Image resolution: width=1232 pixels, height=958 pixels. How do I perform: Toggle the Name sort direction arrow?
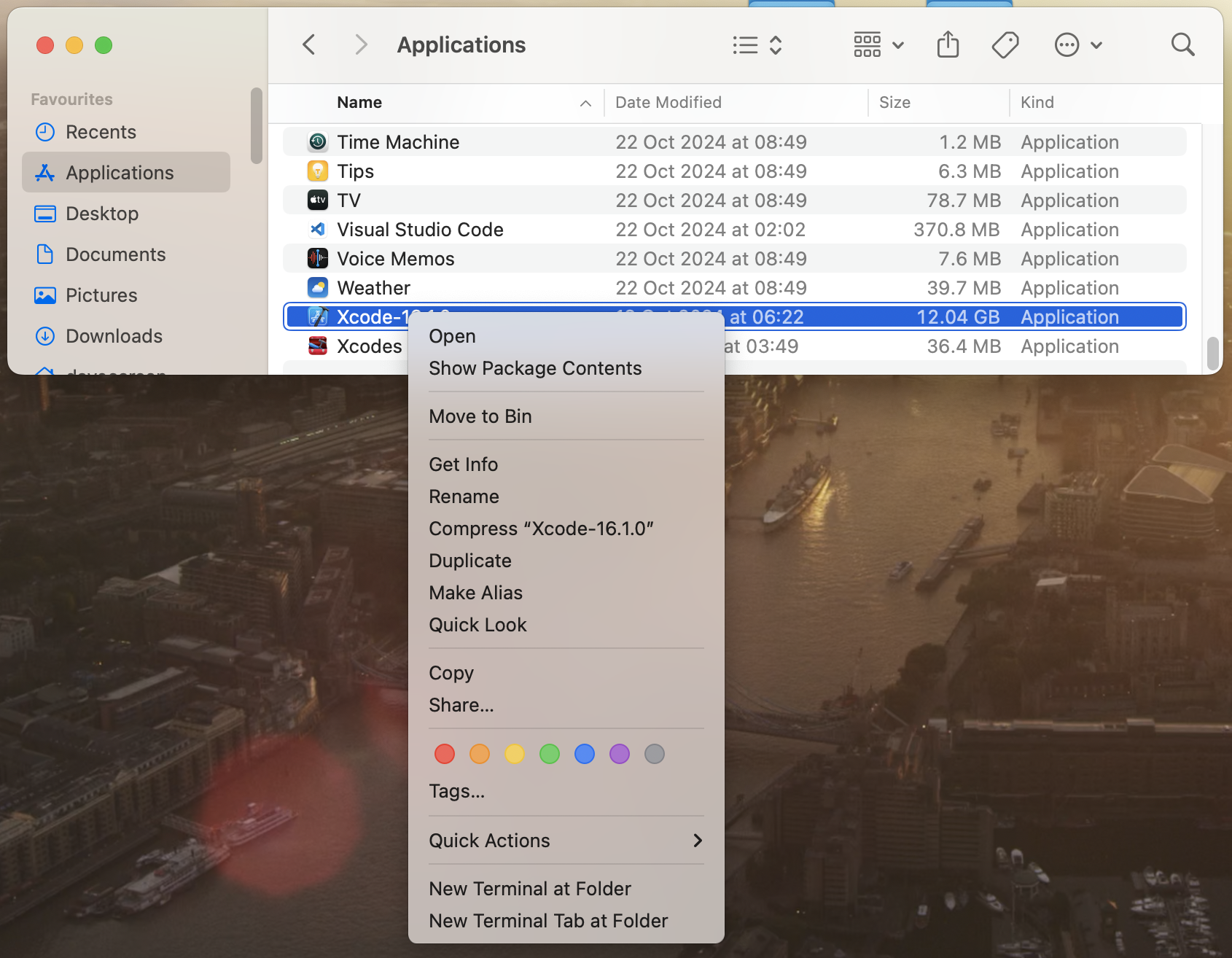click(585, 104)
